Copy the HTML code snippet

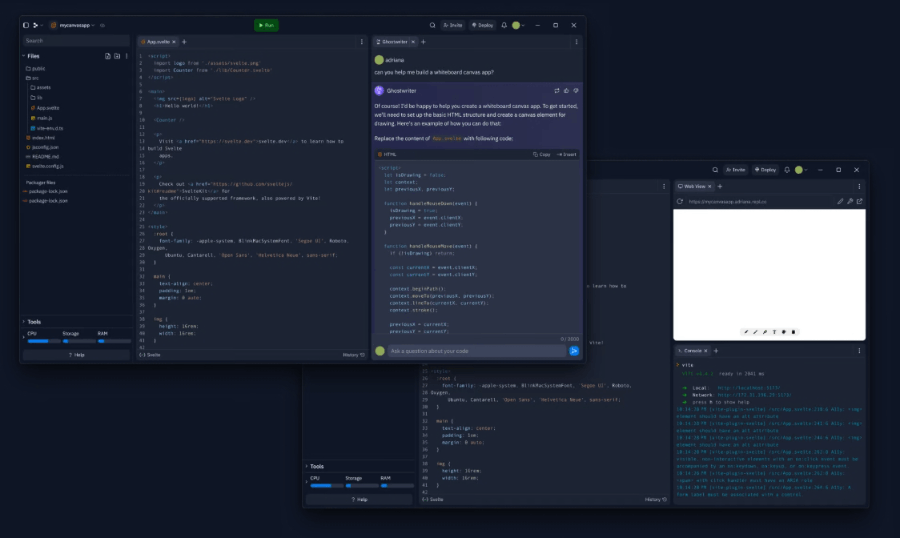pos(542,154)
